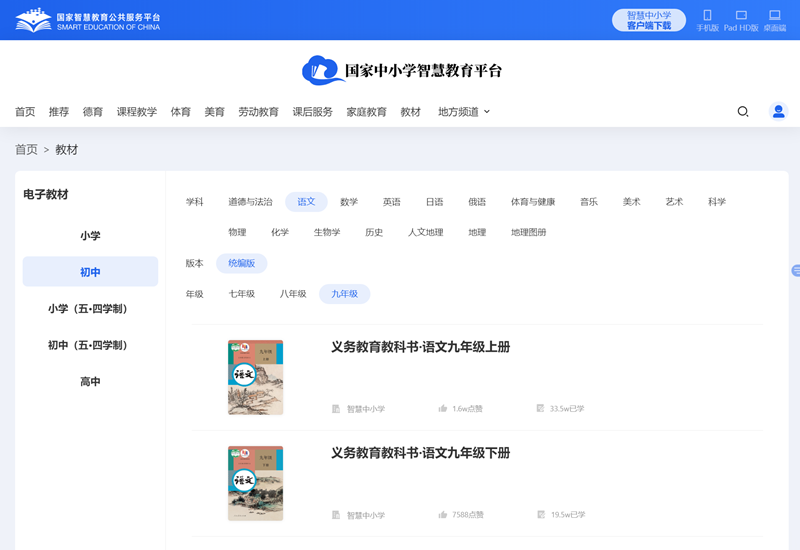Screen dimensions: 800x550
Task: Go to the 劳动教育 navigation tab
Action: (258, 112)
